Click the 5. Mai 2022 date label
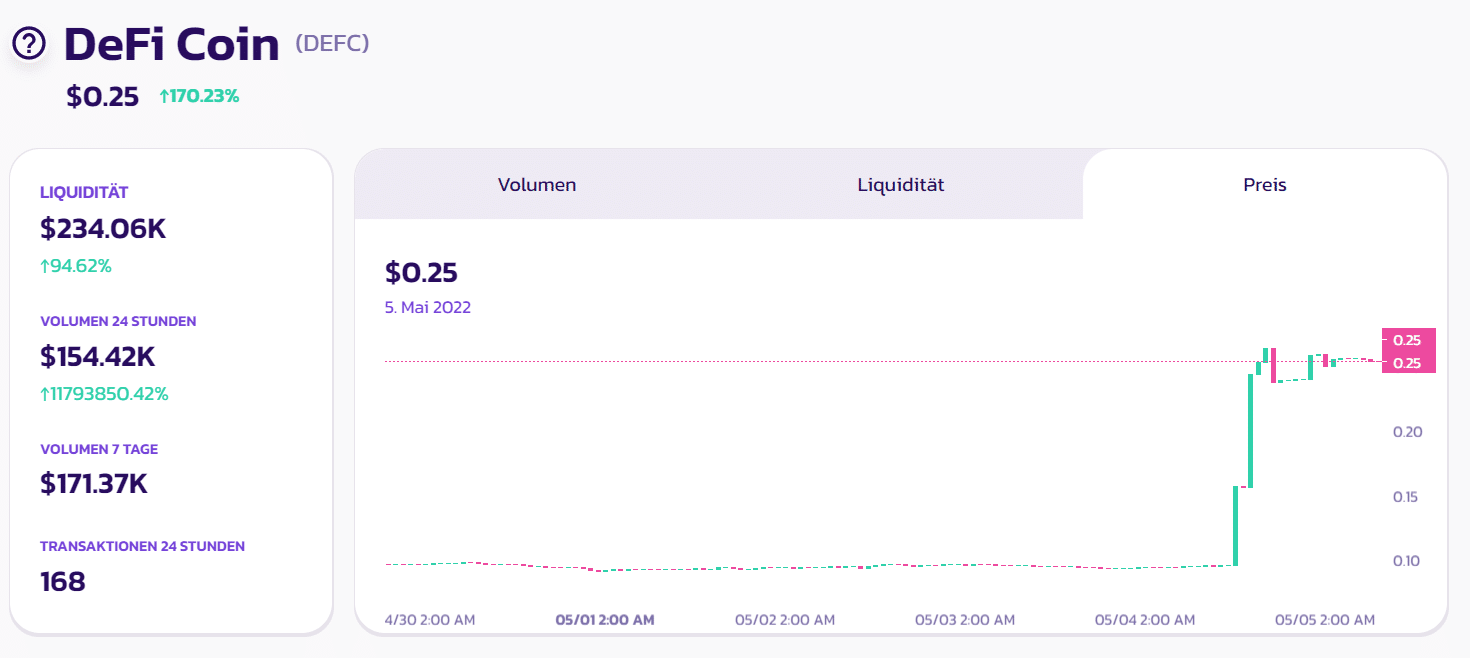This screenshot has height=658, width=1470. pyautogui.click(x=428, y=307)
